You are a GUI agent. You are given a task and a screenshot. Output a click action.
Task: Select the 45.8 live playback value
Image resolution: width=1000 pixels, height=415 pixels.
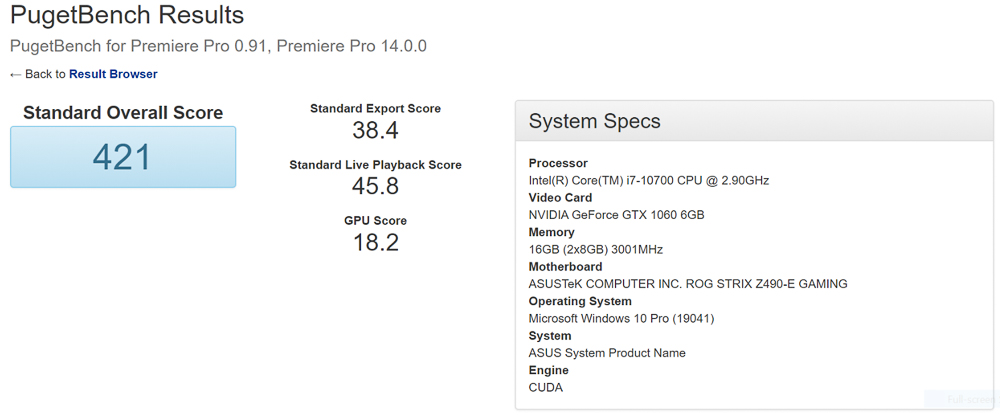[x=375, y=186]
